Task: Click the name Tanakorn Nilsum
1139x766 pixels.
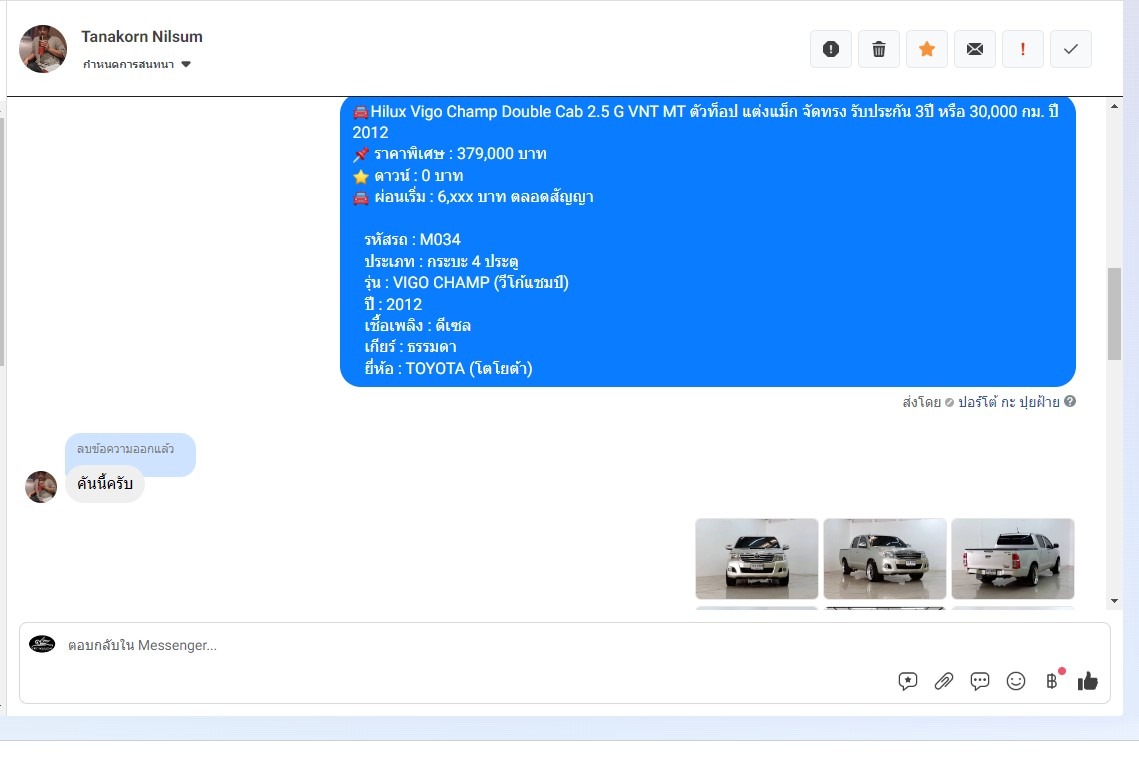Action: 142,36
